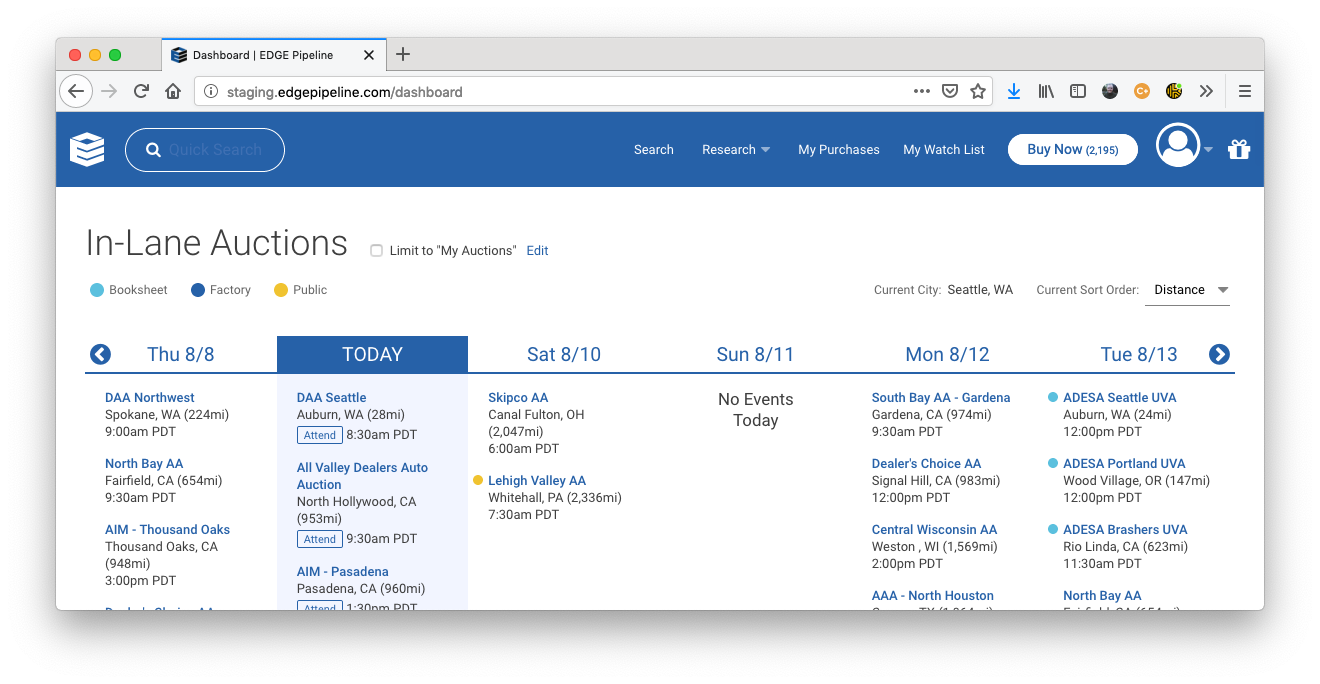
Task: Open ADESA Portland UVA link
Action: point(1124,464)
